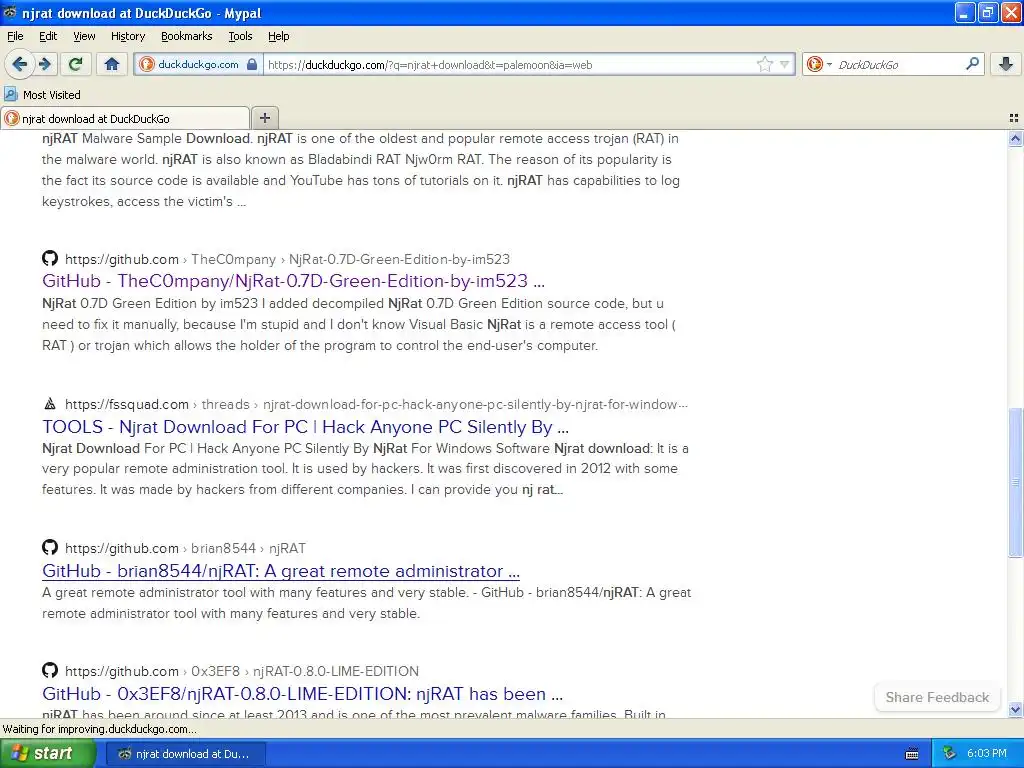
Task: Open the Downloads arrow button
Action: (x=1006, y=64)
